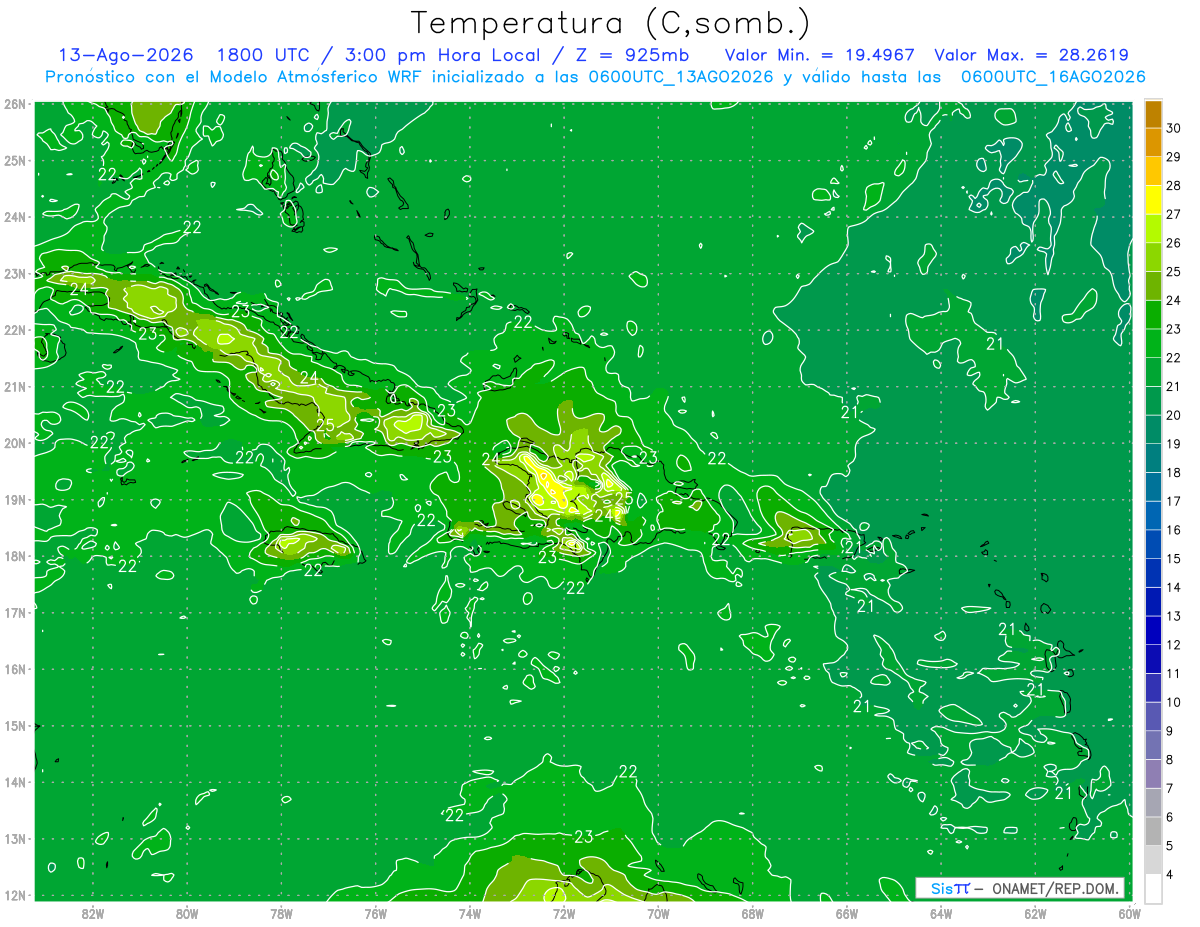
Task: Click "Valor Max. = 28.2619" text
Action: [x=1031, y=55]
